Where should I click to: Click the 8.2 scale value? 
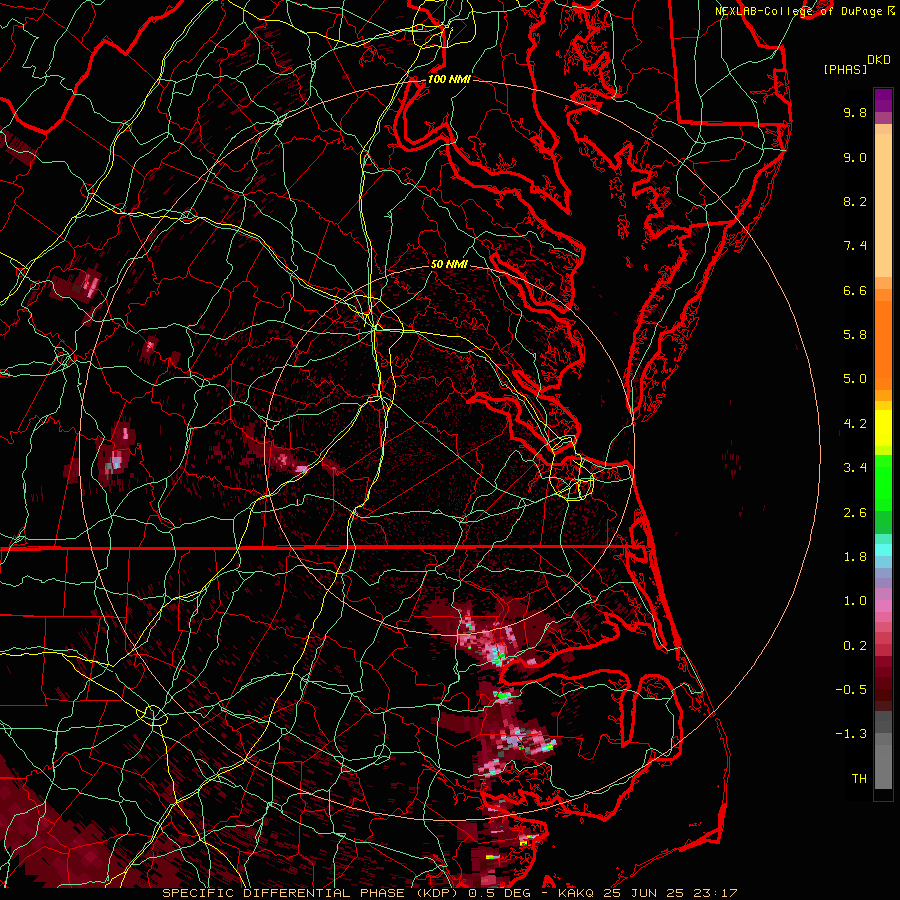pyautogui.click(x=855, y=201)
